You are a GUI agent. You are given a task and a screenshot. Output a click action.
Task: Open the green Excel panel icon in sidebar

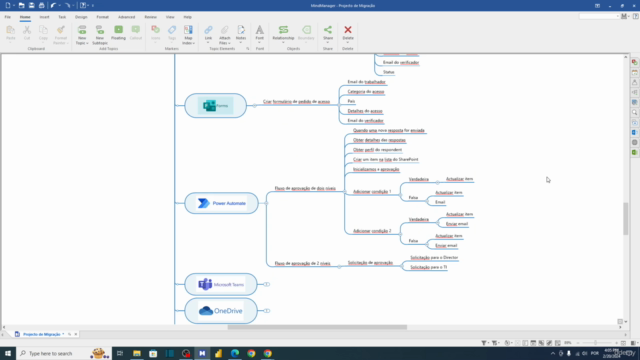coord(635,152)
